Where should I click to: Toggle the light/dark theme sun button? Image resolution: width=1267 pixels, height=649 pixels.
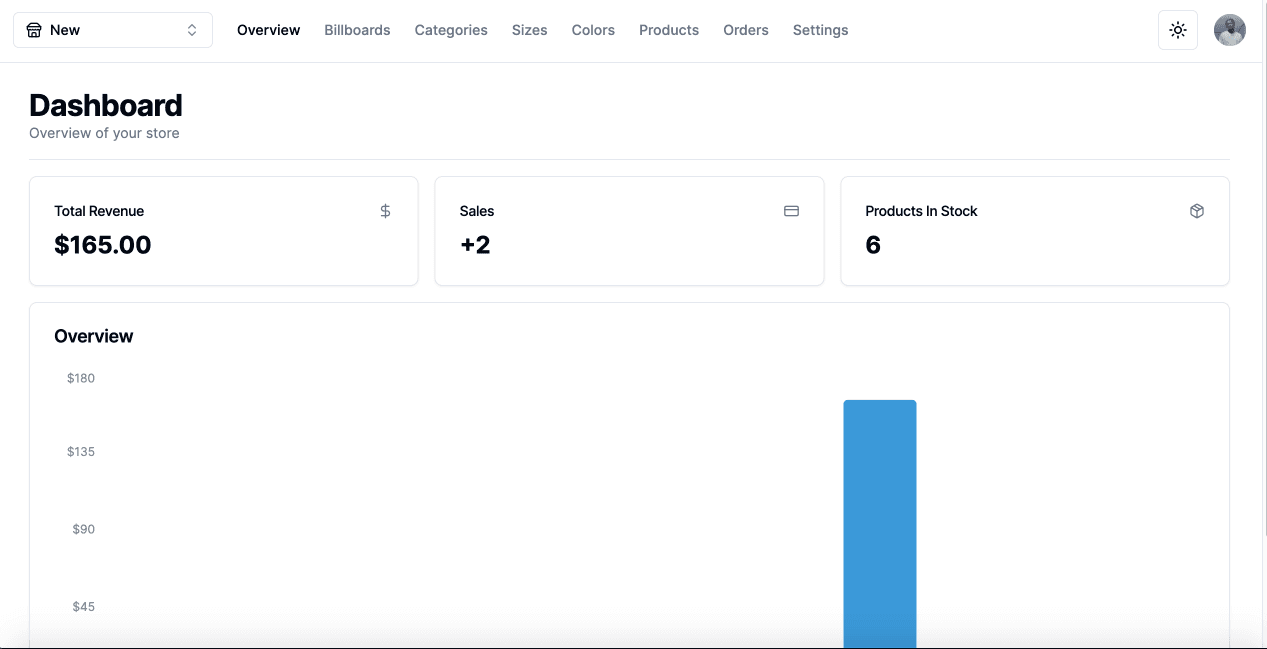click(x=1177, y=30)
